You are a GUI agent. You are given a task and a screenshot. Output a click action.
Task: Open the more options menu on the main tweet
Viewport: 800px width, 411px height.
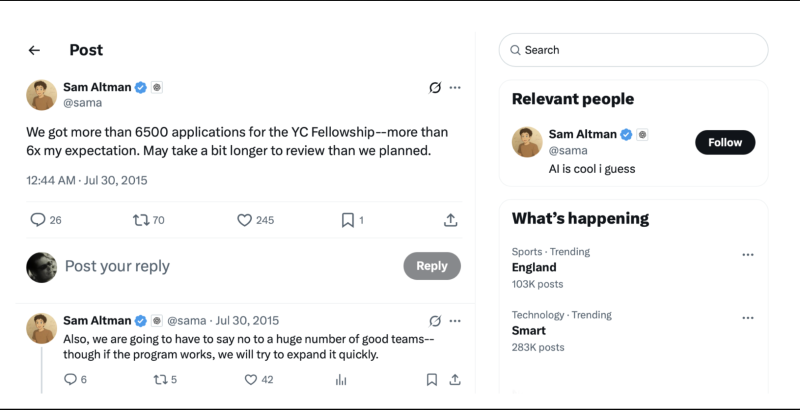pyautogui.click(x=455, y=88)
